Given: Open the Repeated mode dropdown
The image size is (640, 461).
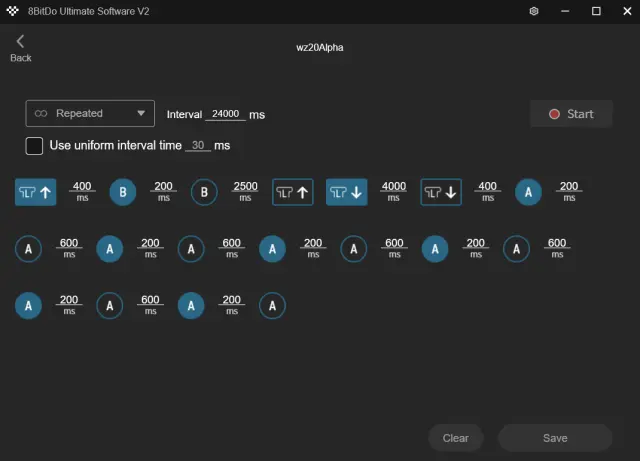Looking at the screenshot, I should click(x=90, y=114).
